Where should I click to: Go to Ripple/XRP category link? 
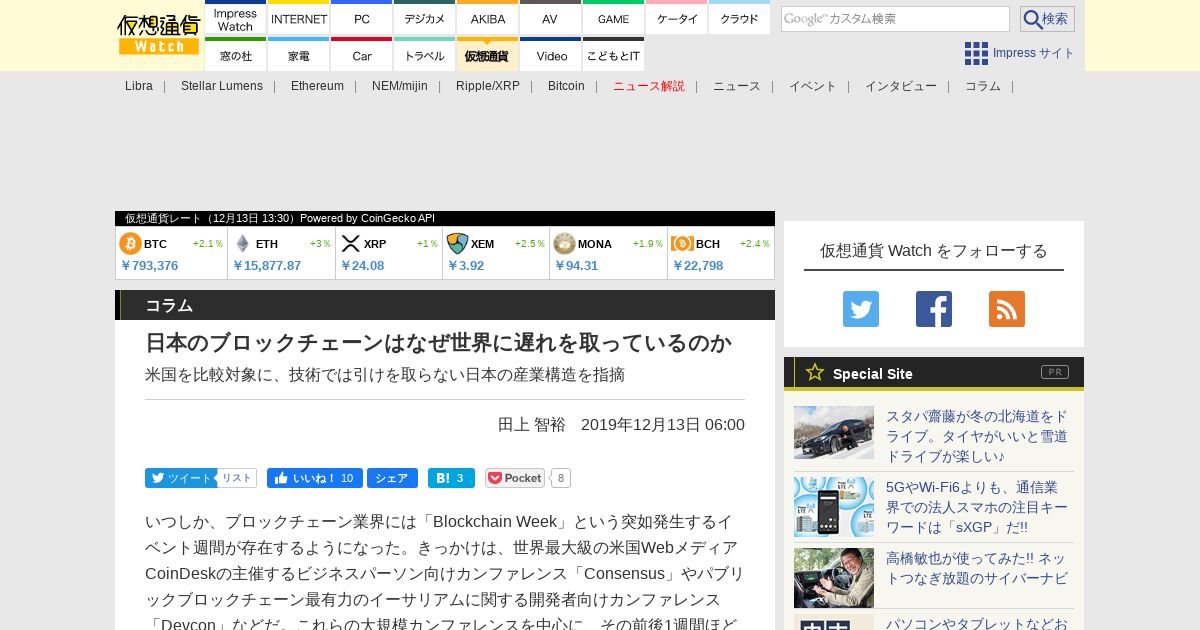pos(488,86)
